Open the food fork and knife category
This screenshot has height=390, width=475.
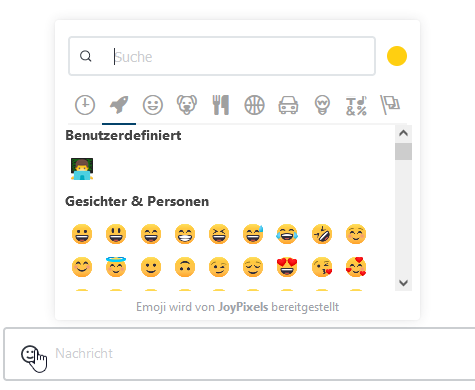click(x=221, y=105)
